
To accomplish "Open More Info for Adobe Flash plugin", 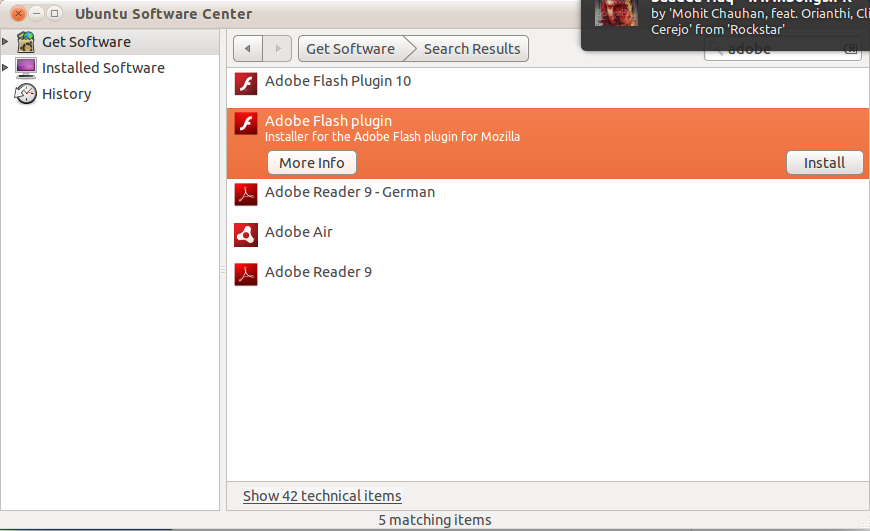I will coord(312,163).
